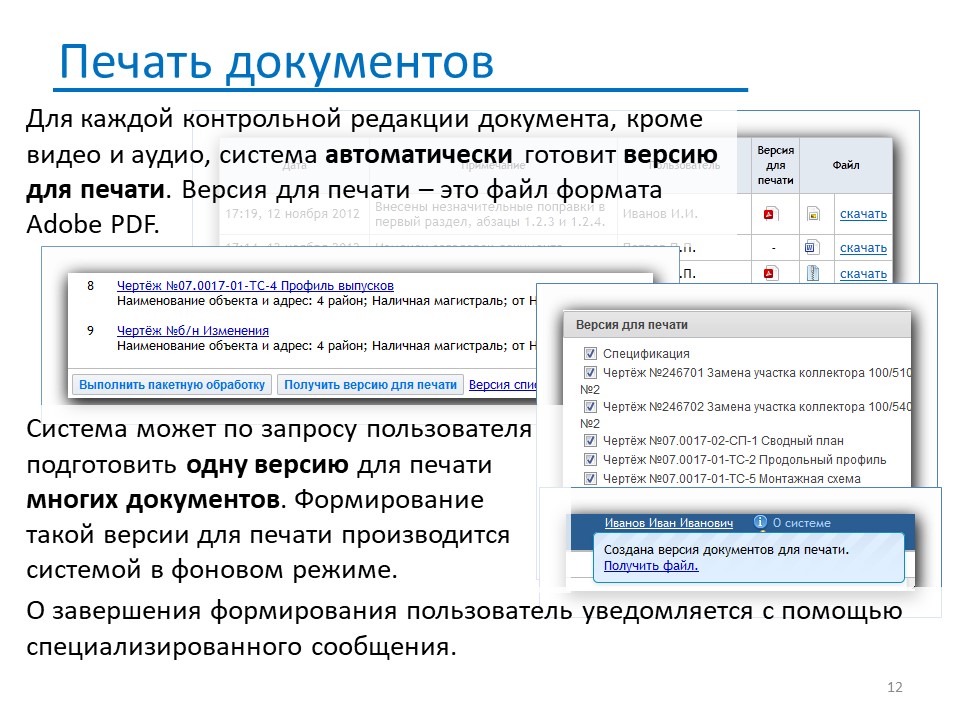The height and width of the screenshot is (720, 960).
Task: Uncheck Чертёж №246701 checkbox
Action: tap(590, 372)
